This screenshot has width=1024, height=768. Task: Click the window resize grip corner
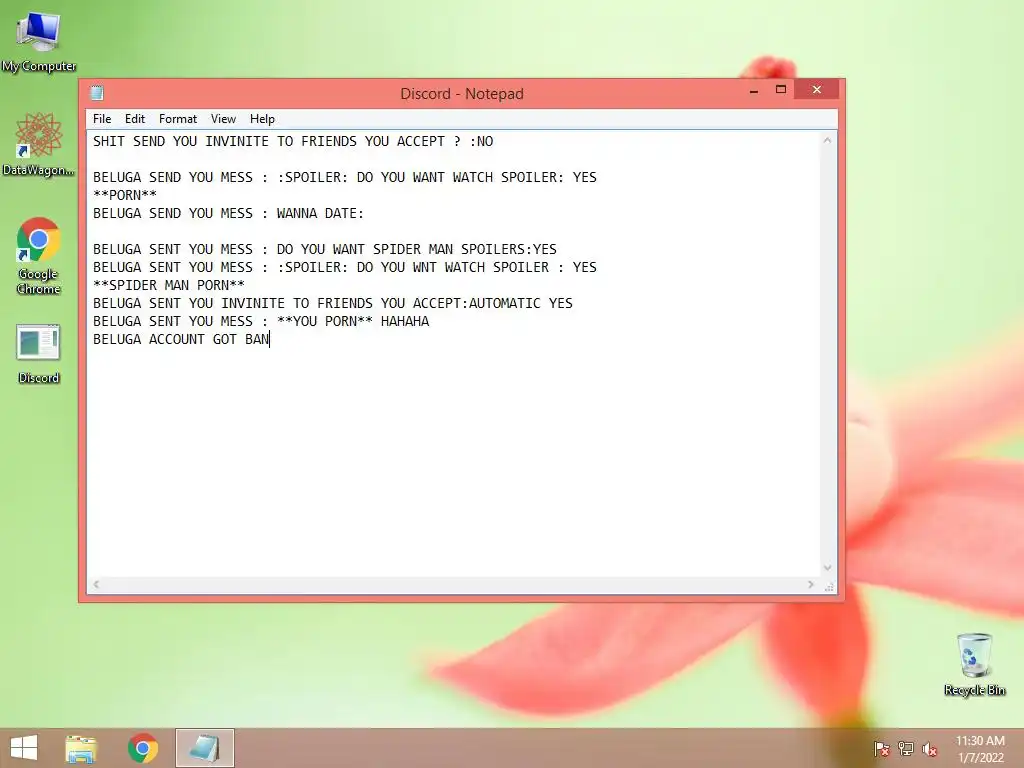829,586
